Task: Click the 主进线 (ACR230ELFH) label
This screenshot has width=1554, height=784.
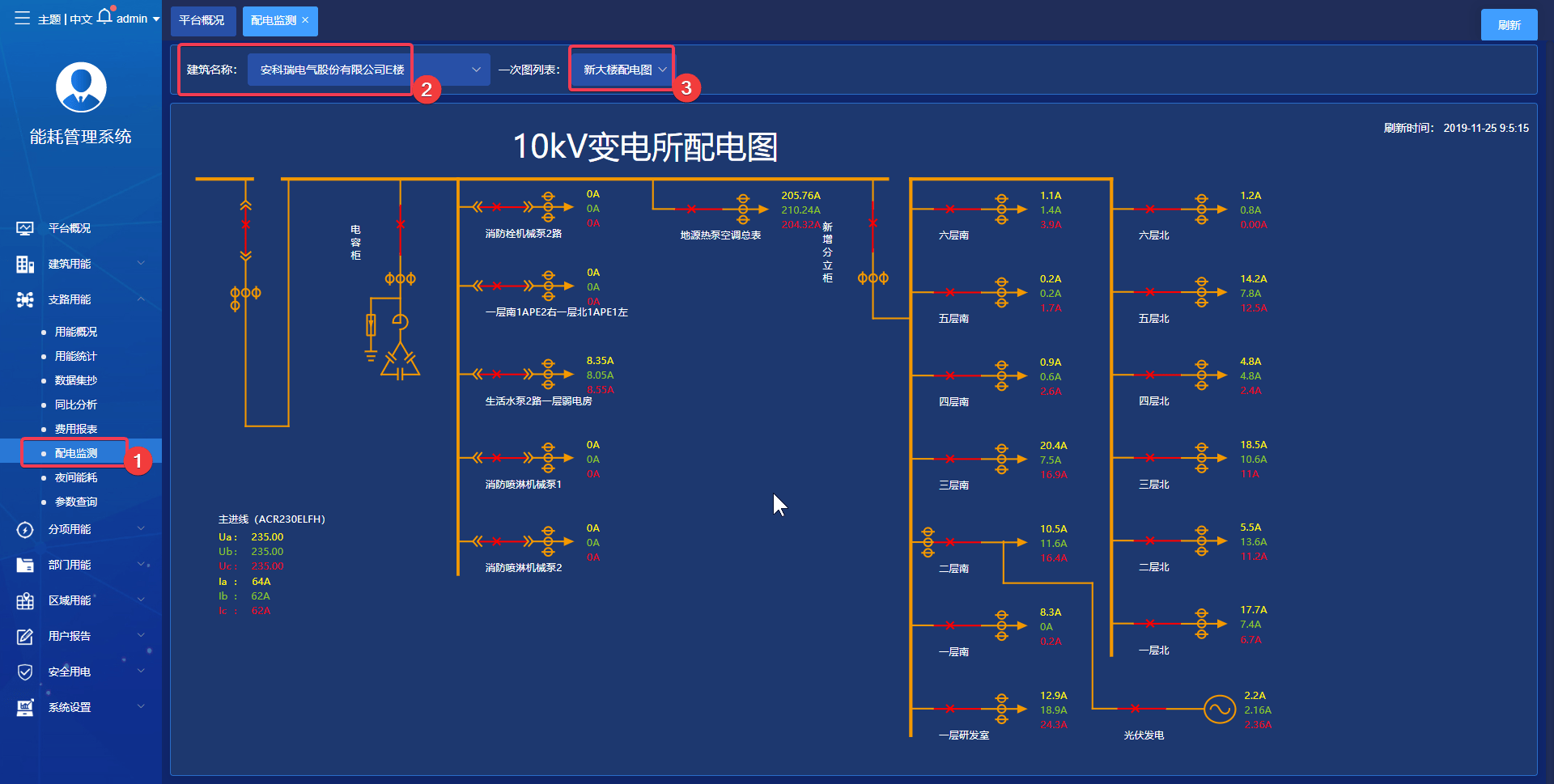Action: point(272,519)
